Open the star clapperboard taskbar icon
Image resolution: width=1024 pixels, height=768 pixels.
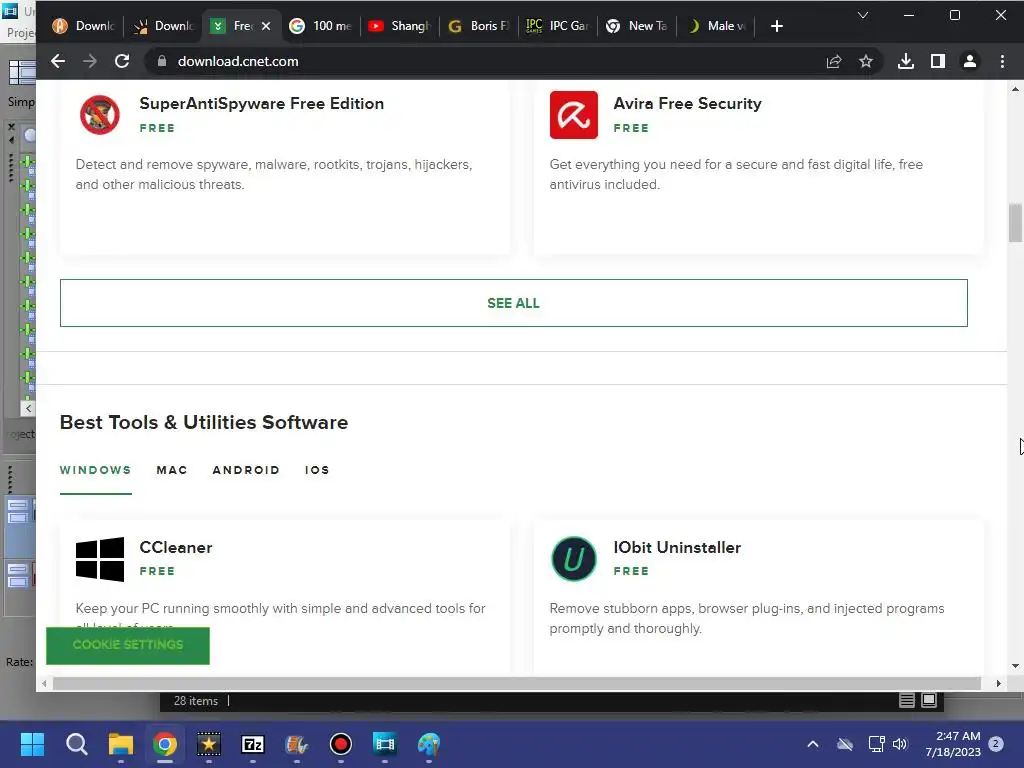pos(209,744)
